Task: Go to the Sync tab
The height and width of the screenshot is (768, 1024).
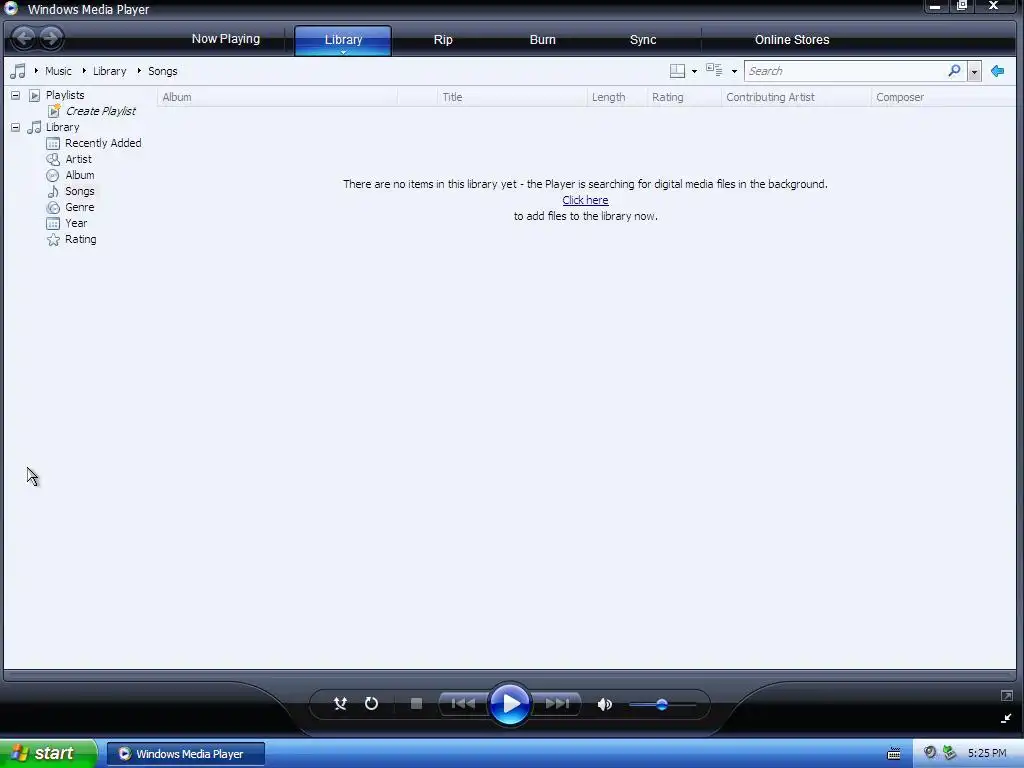Action: (x=643, y=39)
